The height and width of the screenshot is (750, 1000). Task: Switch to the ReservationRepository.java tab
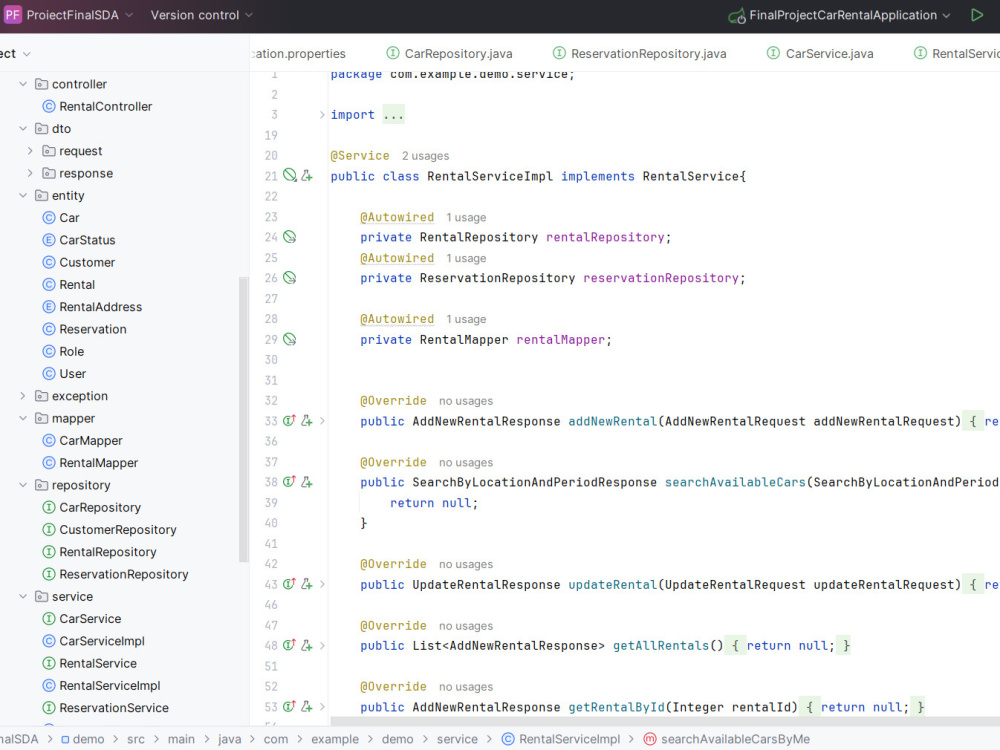point(640,54)
